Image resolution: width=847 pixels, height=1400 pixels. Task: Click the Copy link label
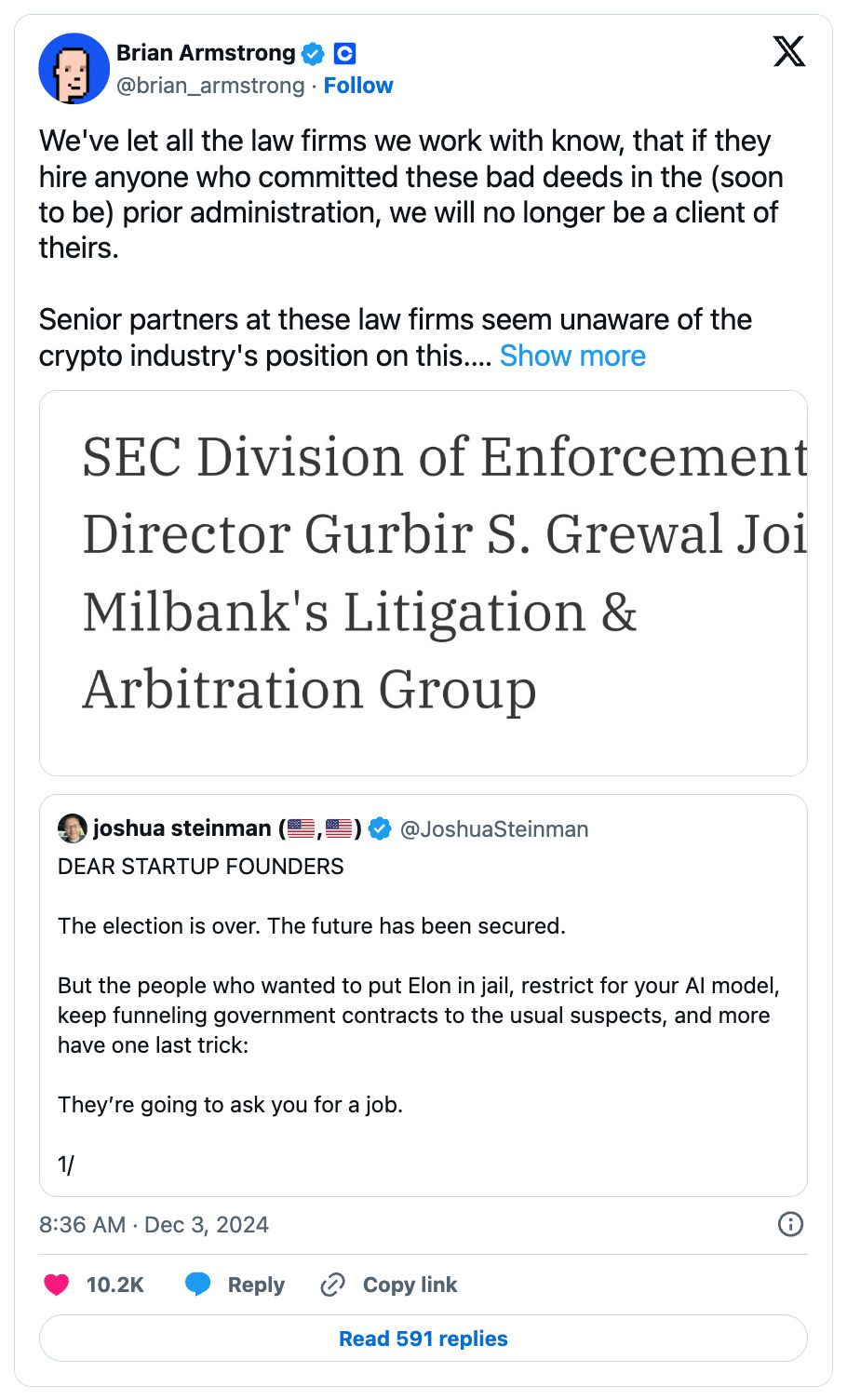point(410,1285)
